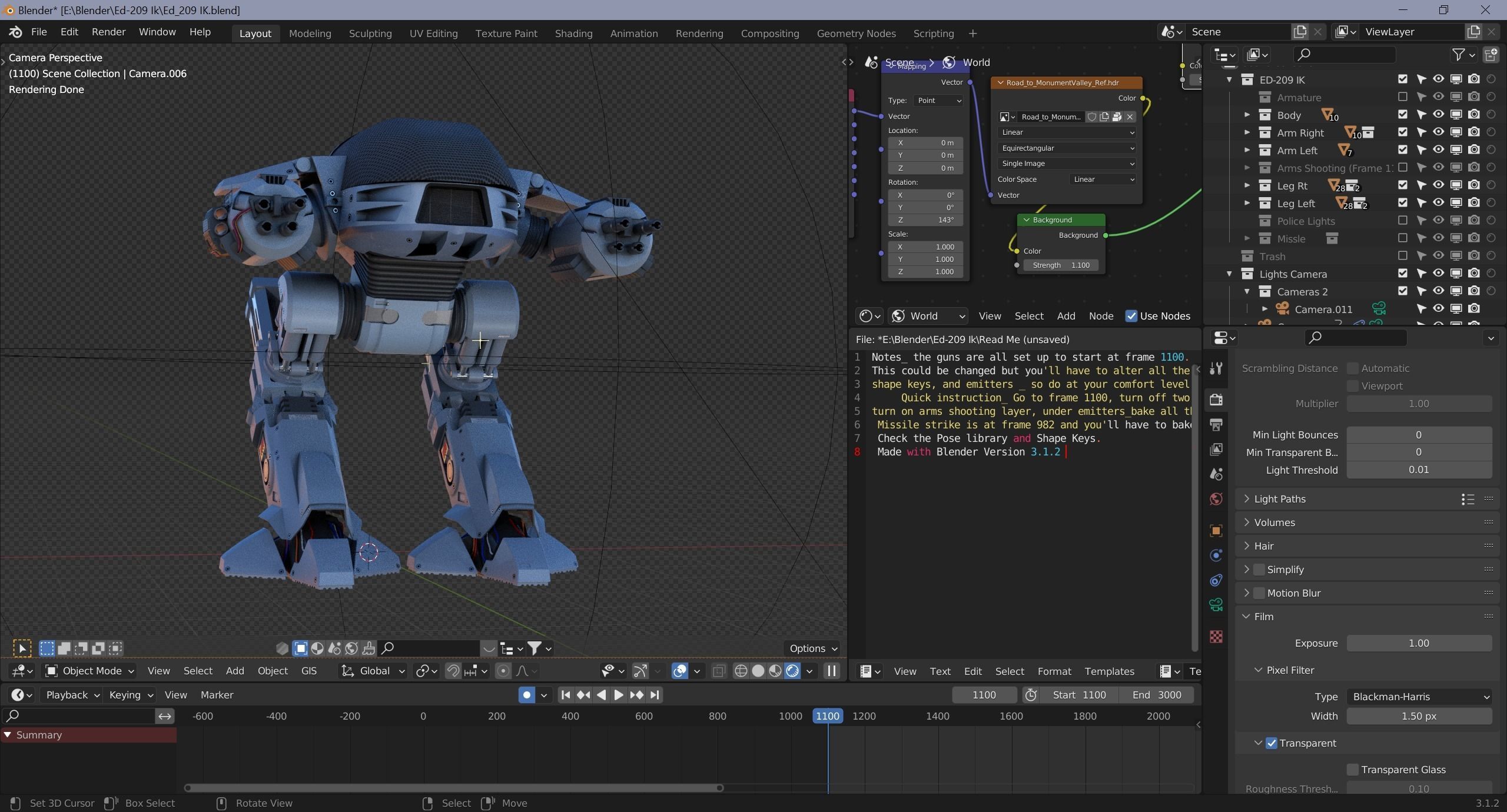This screenshot has width=1507, height=812.
Task: Open the Object Mode dropdown
Action: pyautogui.click(x=90, y=671)
